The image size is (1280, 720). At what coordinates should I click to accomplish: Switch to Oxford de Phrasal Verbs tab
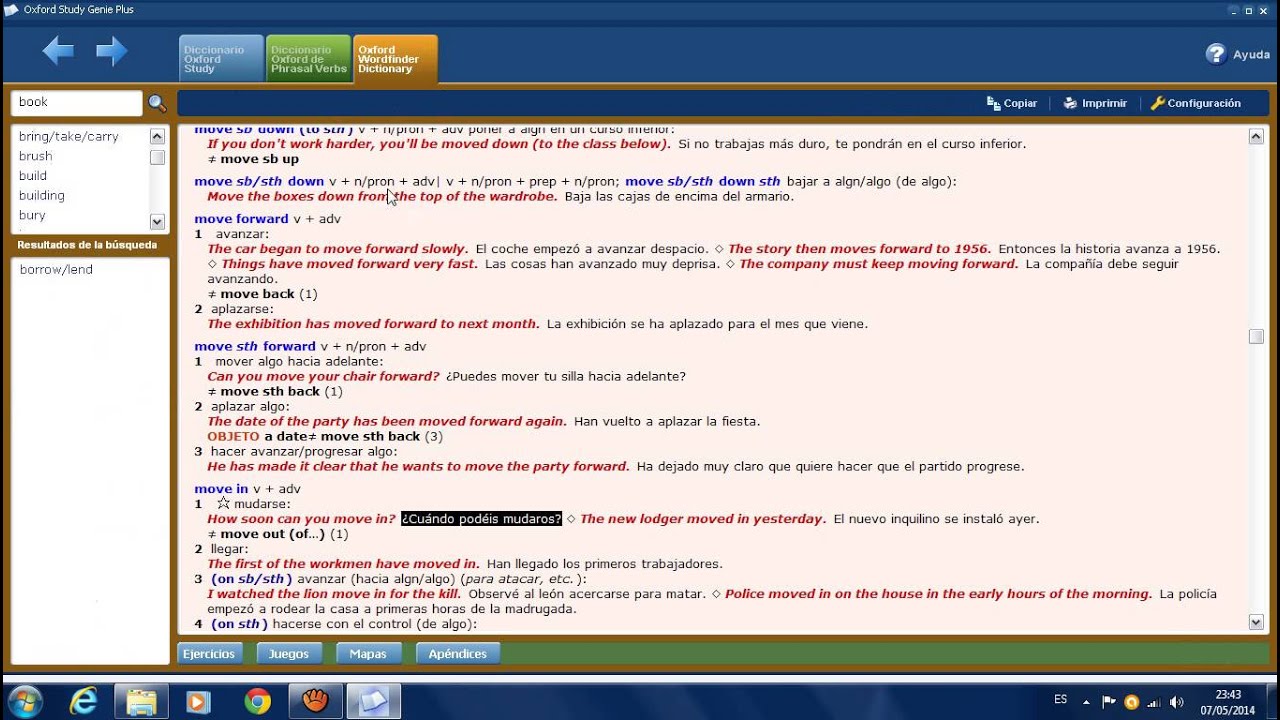coord(309,59)
